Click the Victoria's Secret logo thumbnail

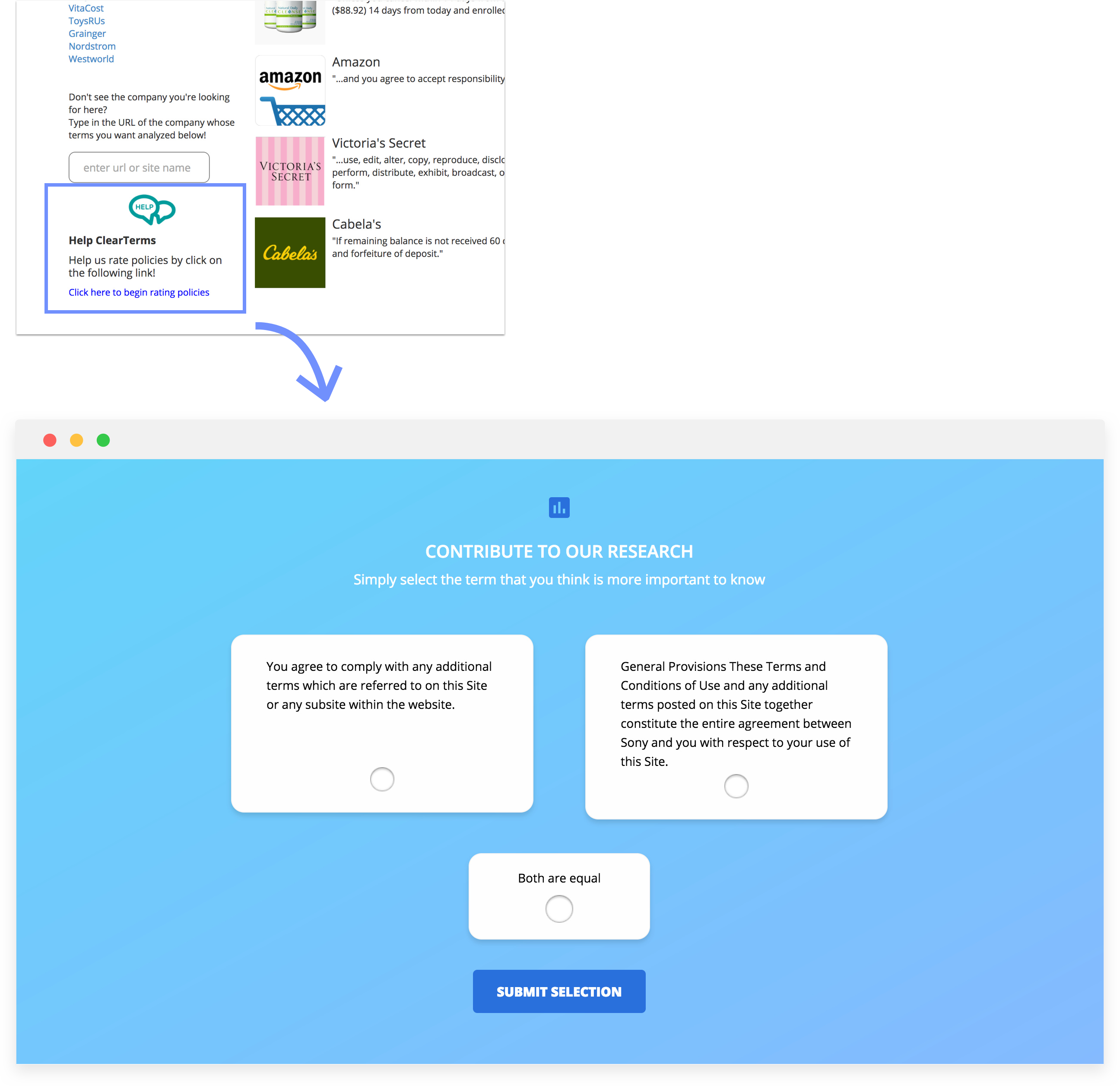point(290,170)
